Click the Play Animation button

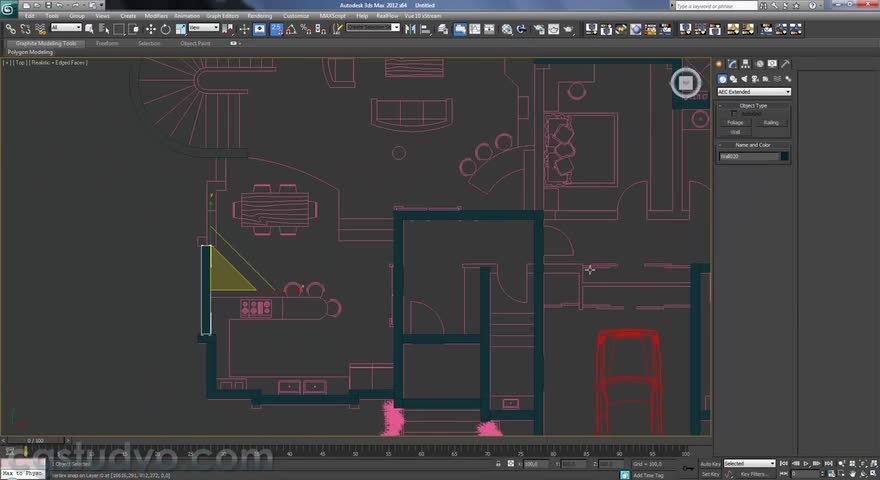tap(806, 464)
